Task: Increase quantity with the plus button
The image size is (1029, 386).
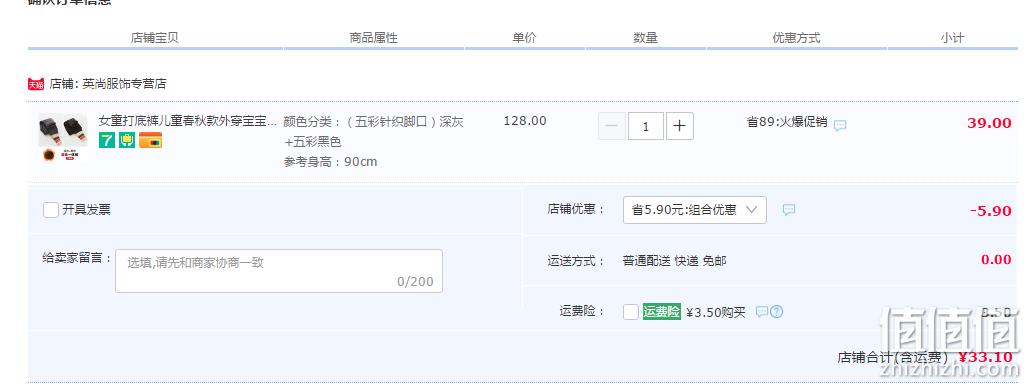Action: pos(680,126)
